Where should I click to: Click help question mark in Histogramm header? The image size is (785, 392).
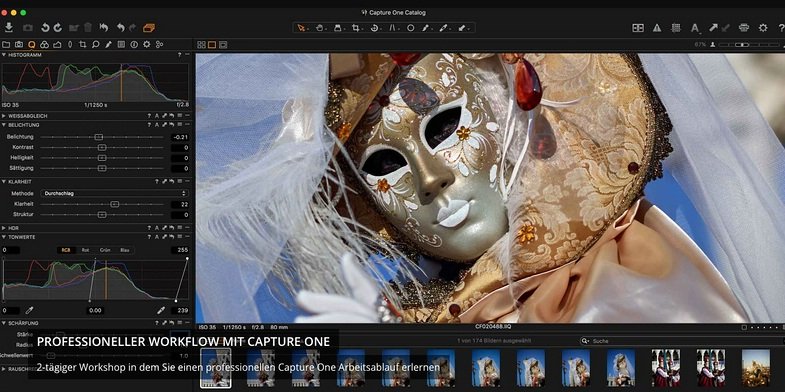(x=179, y=55)
